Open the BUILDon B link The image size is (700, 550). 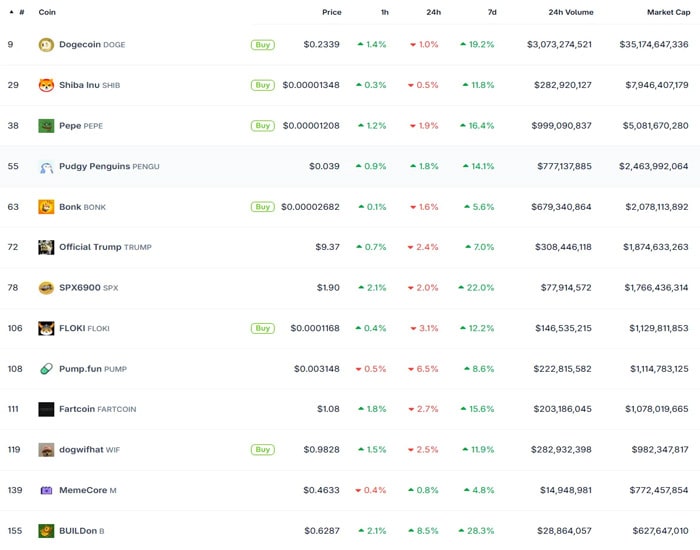pyautogui.click(x=81, y=531)
